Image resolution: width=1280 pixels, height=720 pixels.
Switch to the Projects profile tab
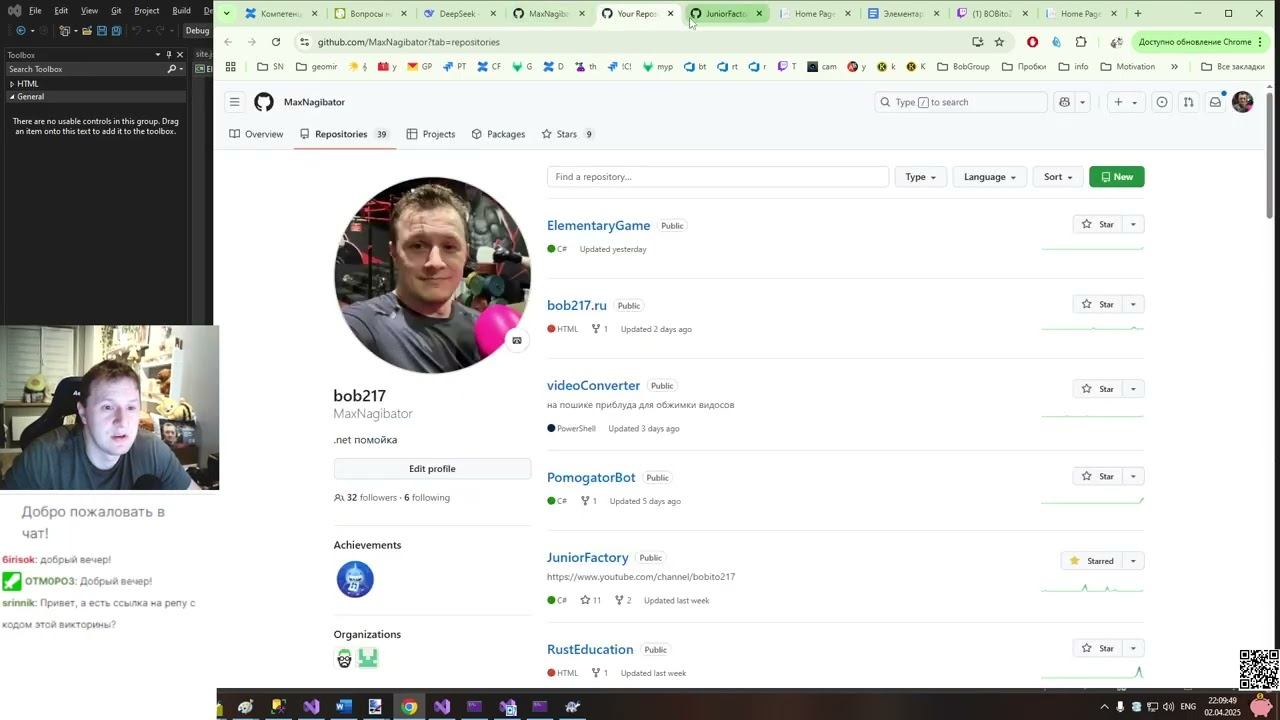coord(430,134)
